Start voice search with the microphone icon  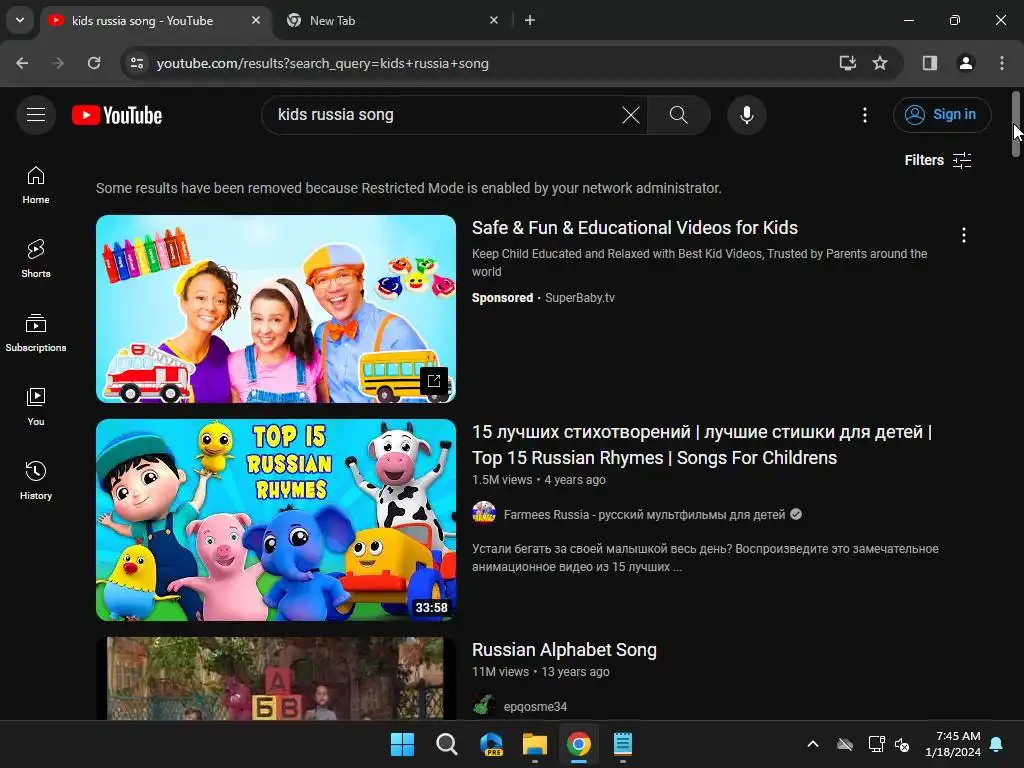tap(746, 115)
